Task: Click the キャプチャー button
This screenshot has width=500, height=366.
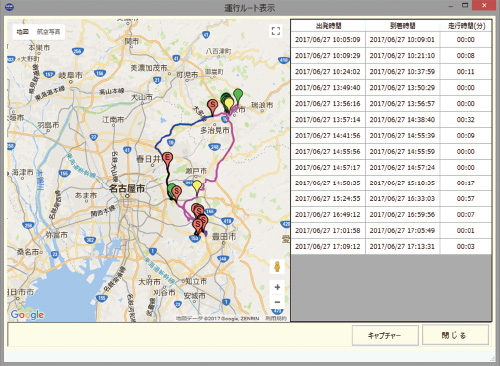Action: pos(385,335)
